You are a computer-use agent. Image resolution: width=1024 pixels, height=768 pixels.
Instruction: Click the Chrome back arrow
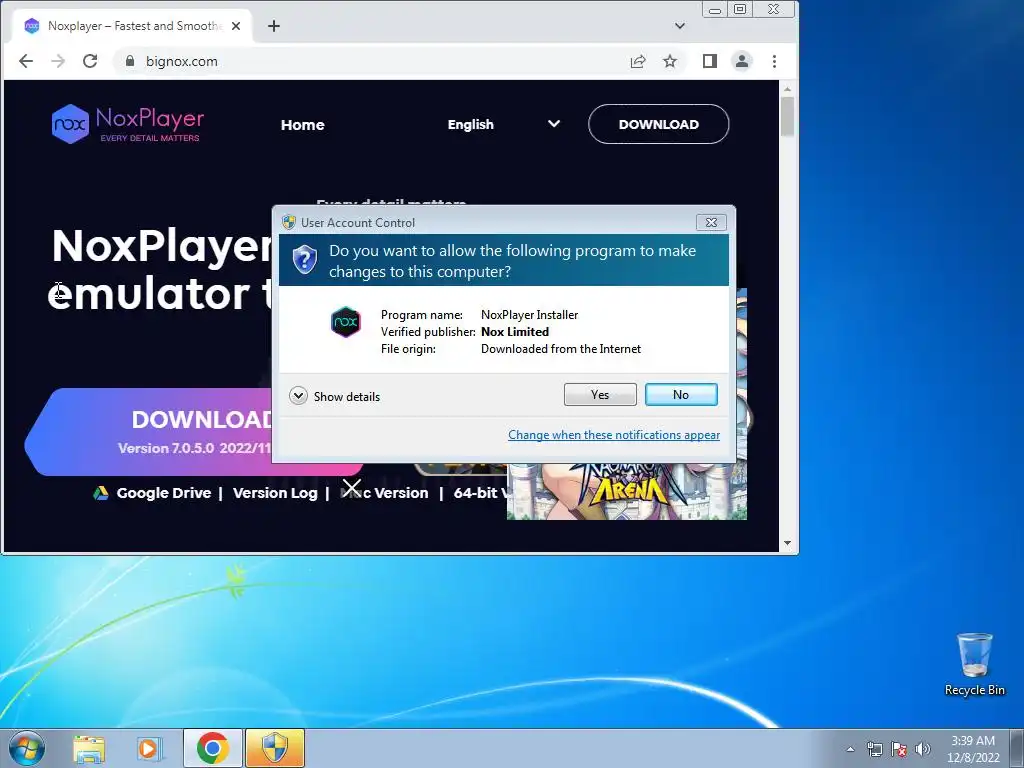(x=25, y=61)
